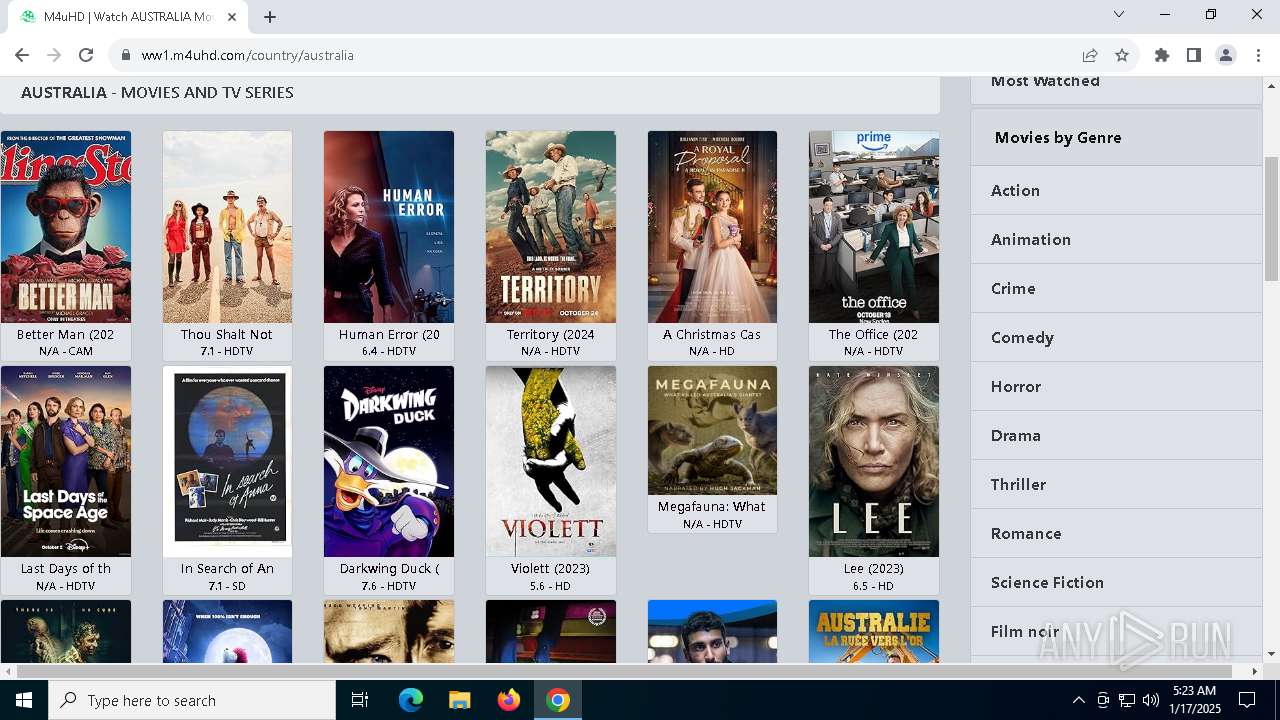Viewport: 1280px width, 720px height.
Task: Open the taskbar clock and date
Action: point(1194,700)
